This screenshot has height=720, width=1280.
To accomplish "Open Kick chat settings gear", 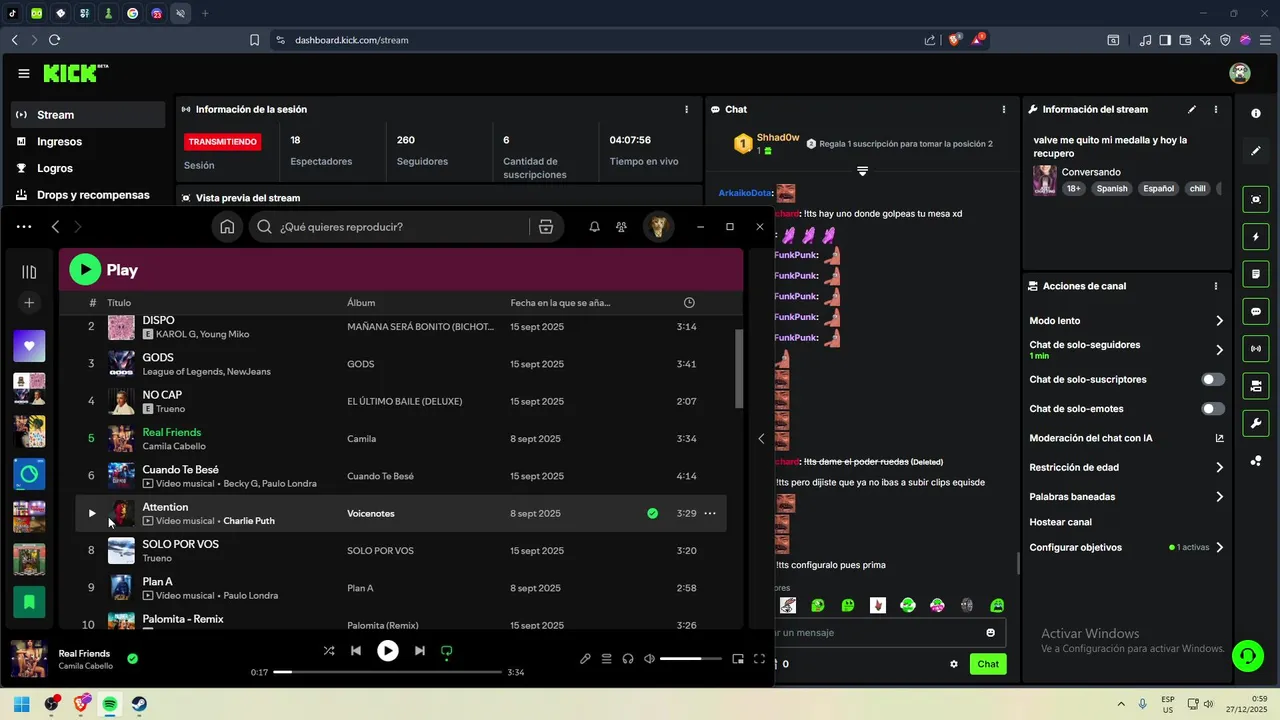I will coord(954,664).
